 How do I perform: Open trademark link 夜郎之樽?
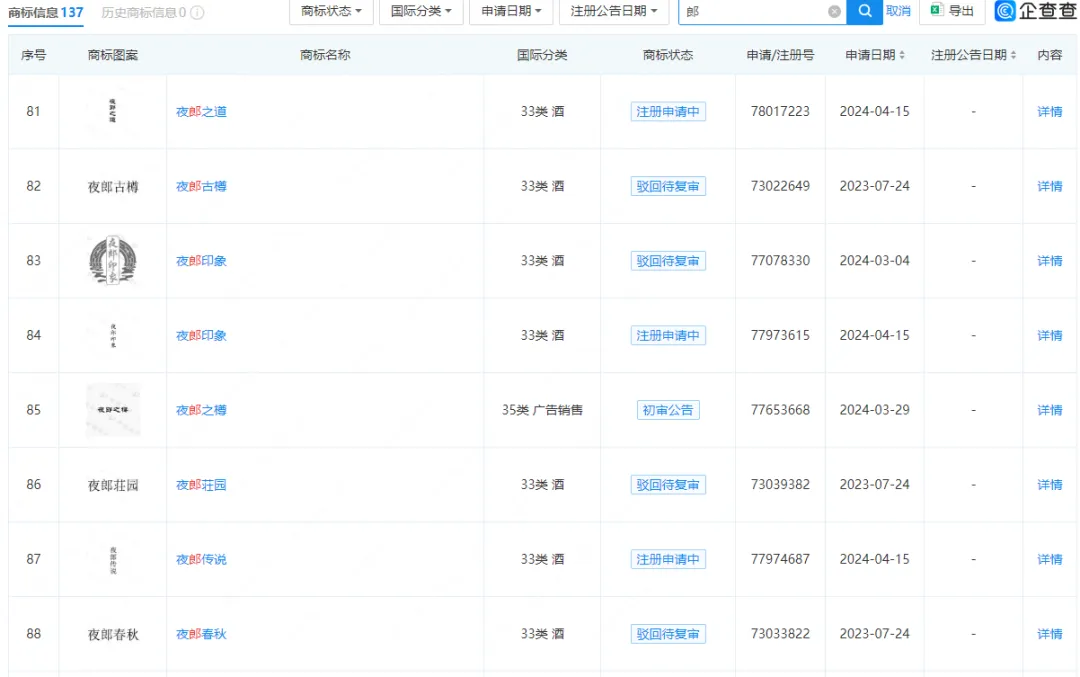point(201,410)
